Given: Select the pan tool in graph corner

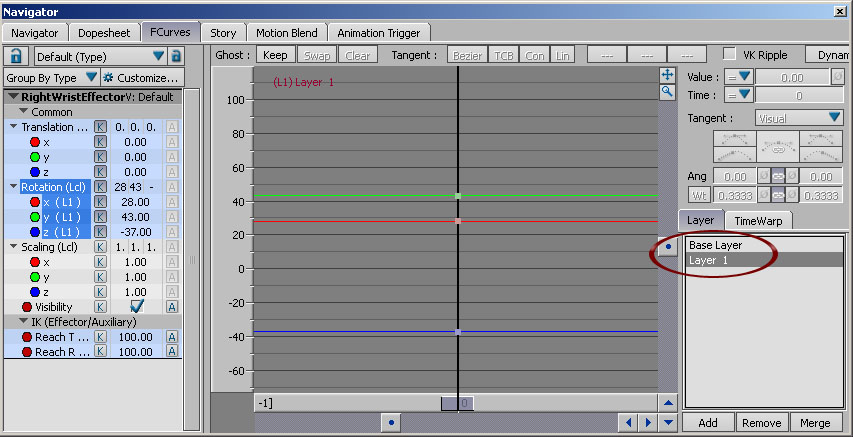Looking at the screenshot, I should (667, 75).
